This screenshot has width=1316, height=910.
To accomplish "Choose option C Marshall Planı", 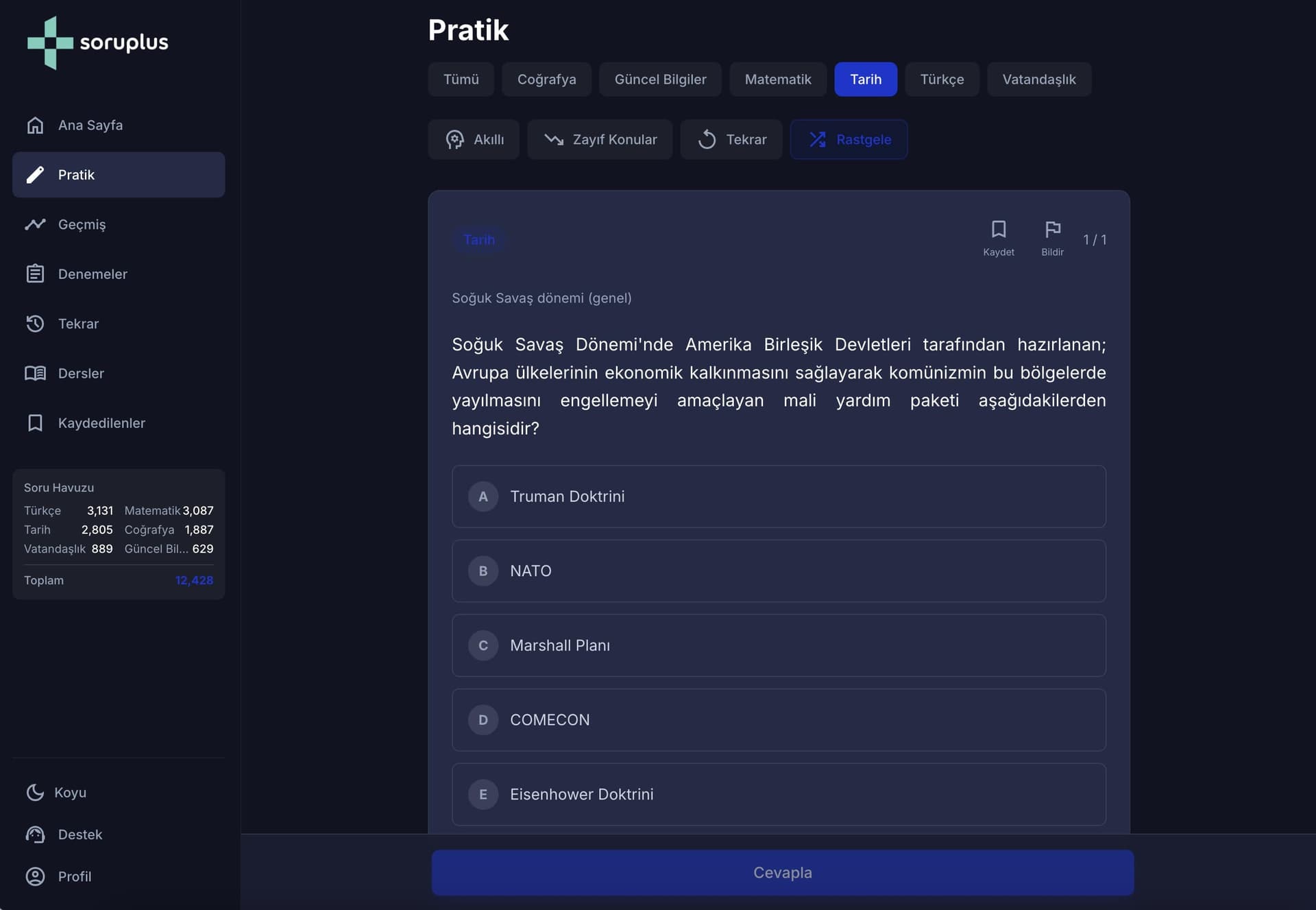I will (x=778, y=645).
